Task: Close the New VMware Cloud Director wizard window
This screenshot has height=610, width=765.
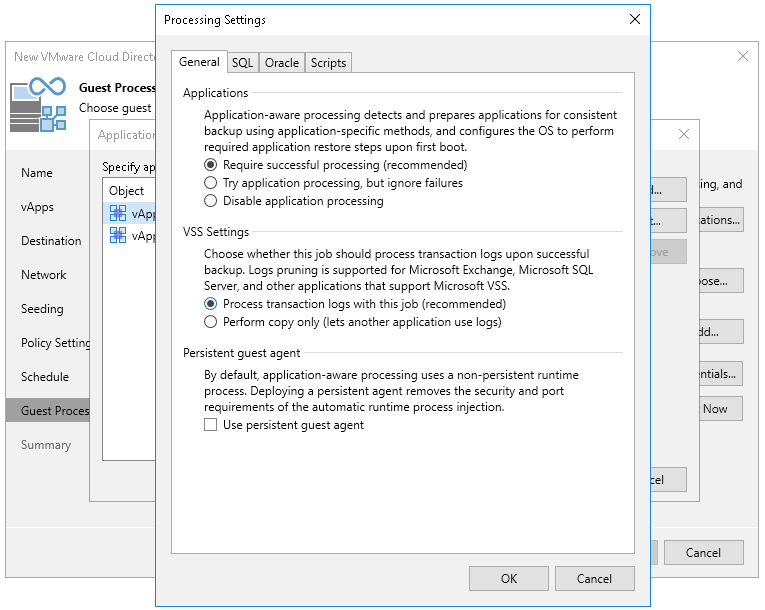Action: (743, 56)
